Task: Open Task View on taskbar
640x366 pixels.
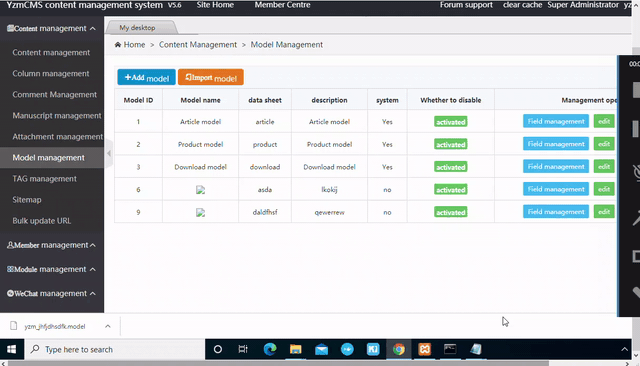Action: point(243,349)
